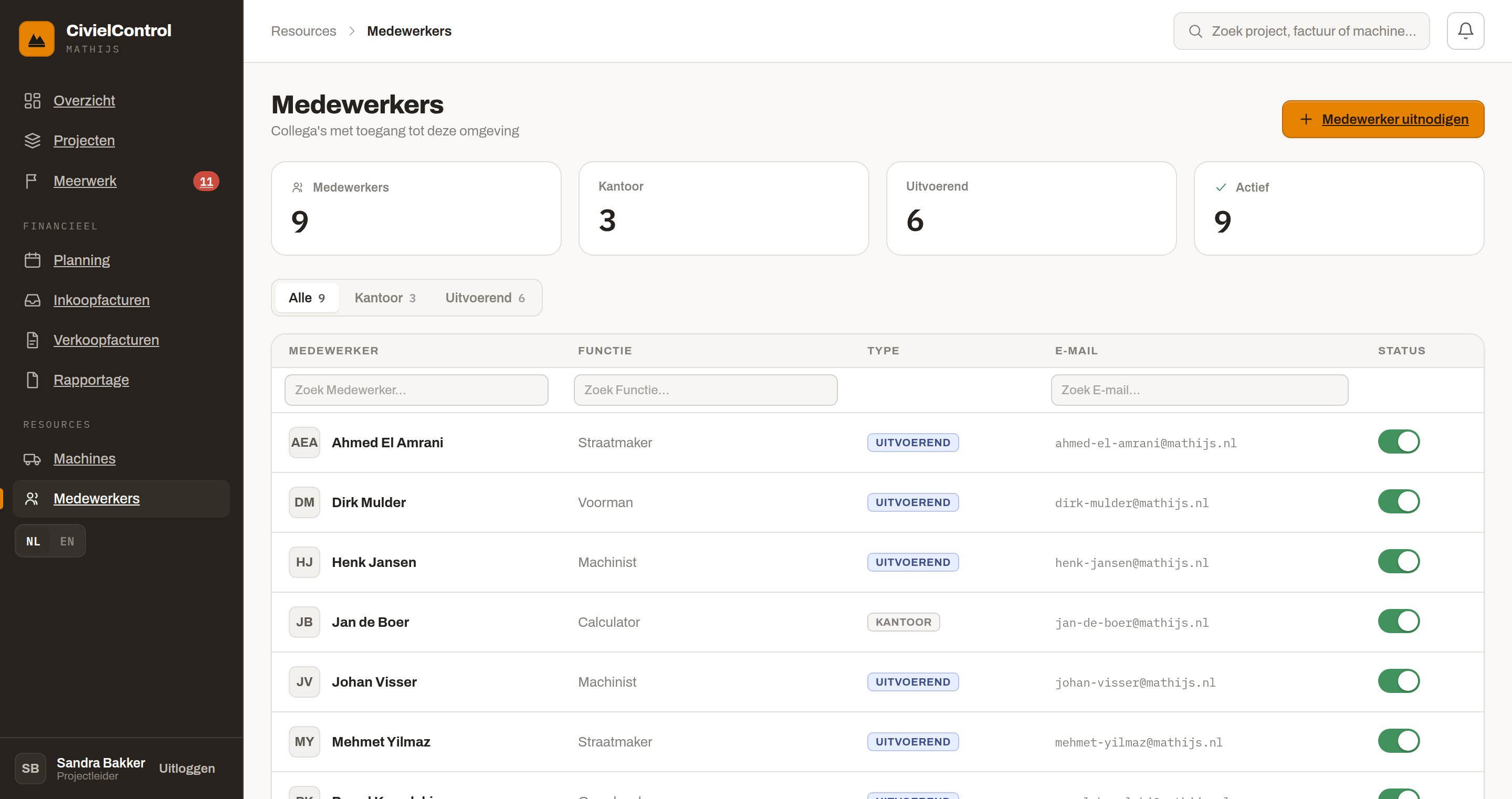Toggle status switch for Ahmed El Amrani
The image size is (1512, 799).
pos(1398,441)
